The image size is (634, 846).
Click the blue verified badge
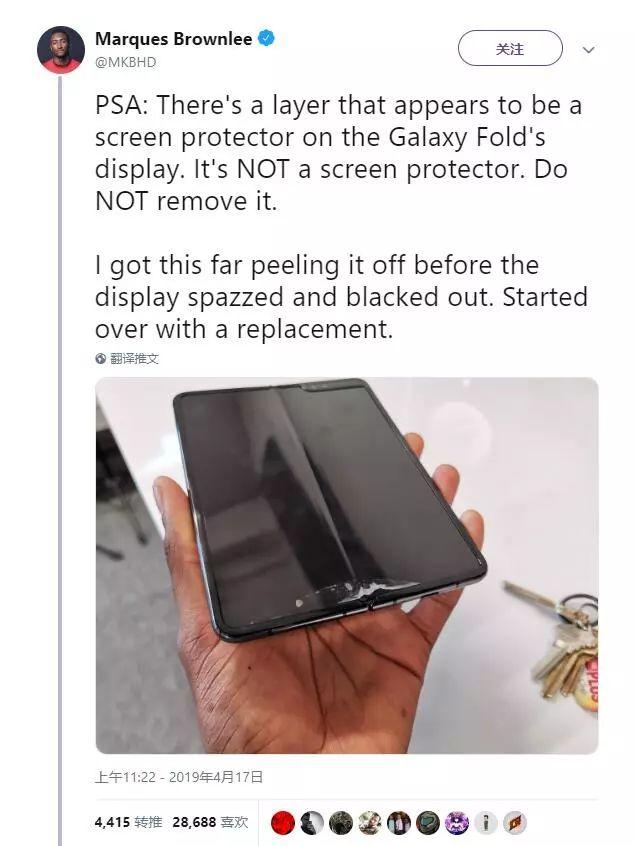(266, 38)
